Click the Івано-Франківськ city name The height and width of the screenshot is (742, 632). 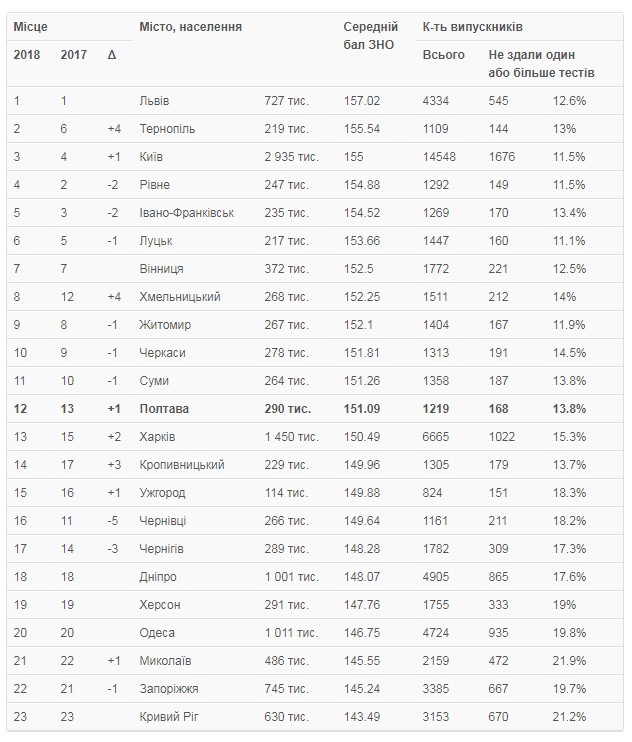187,213
